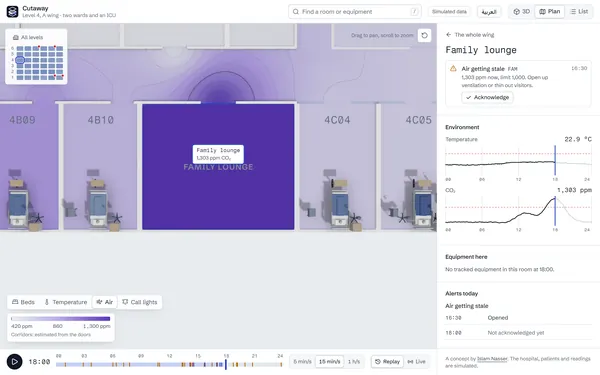The height and width of the screenshot is (375, 600).
Task: Switch to Plan view
Action: point(549,12)
